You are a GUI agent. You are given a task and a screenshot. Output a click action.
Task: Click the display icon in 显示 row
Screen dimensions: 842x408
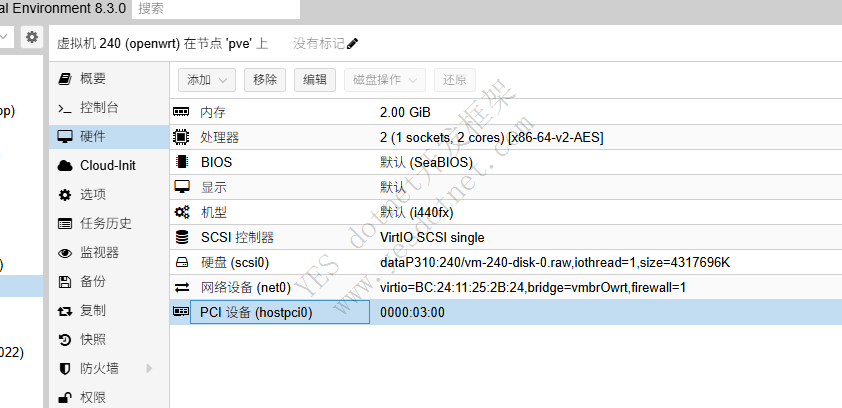tap(182, 187)
